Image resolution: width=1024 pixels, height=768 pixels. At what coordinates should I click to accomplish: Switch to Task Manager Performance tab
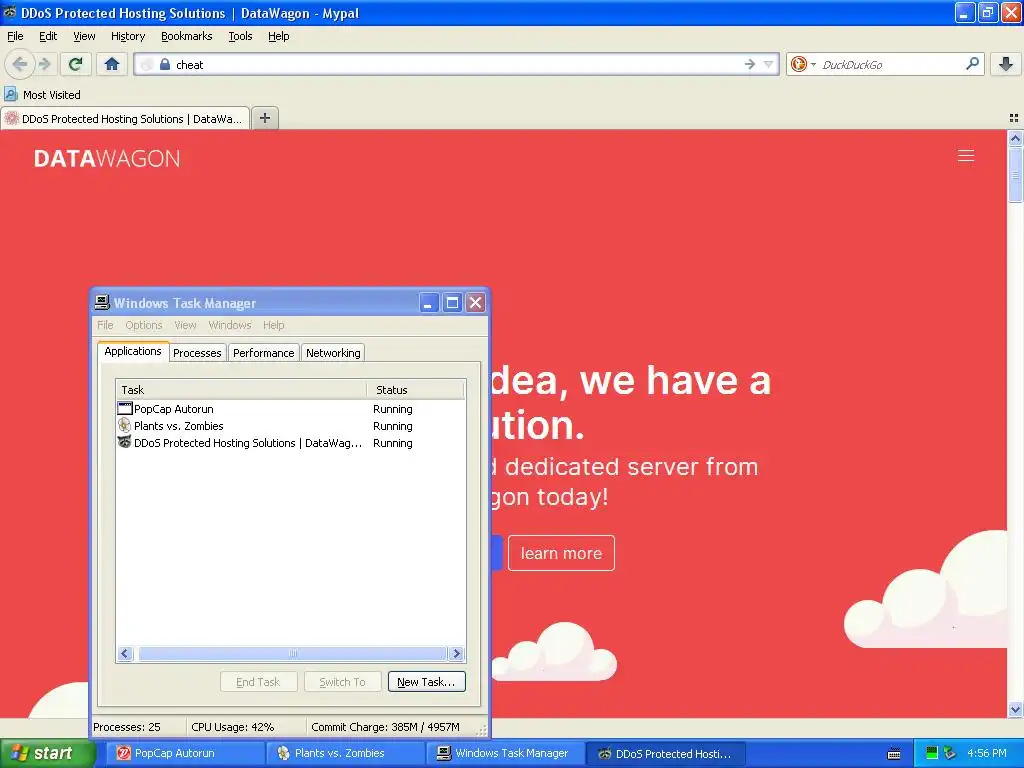click(x=264, y=353)
